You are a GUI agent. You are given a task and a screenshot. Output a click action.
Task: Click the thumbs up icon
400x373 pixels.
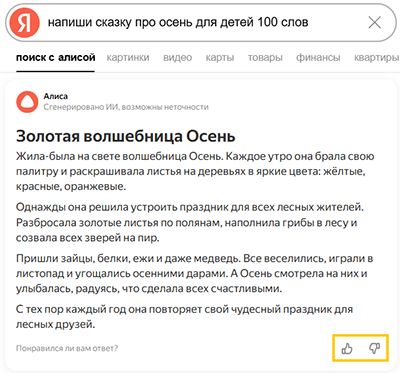[347, 349]
